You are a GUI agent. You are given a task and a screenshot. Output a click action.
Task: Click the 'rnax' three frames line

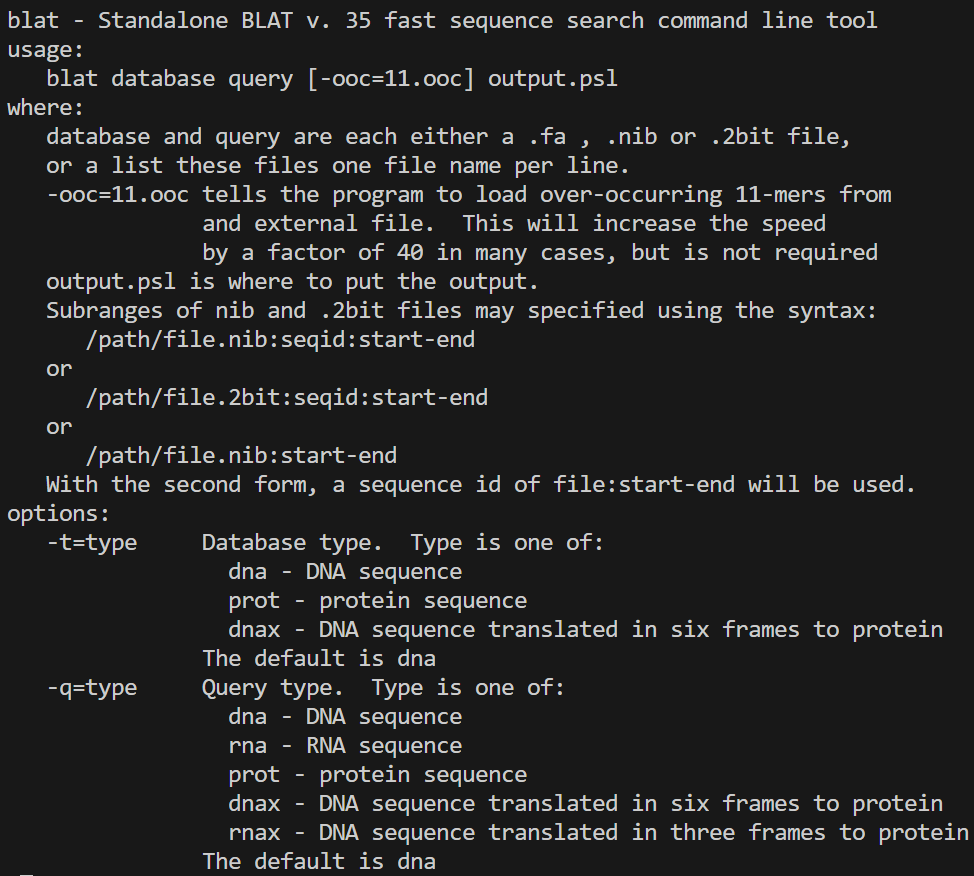click(x=599, y=833)
